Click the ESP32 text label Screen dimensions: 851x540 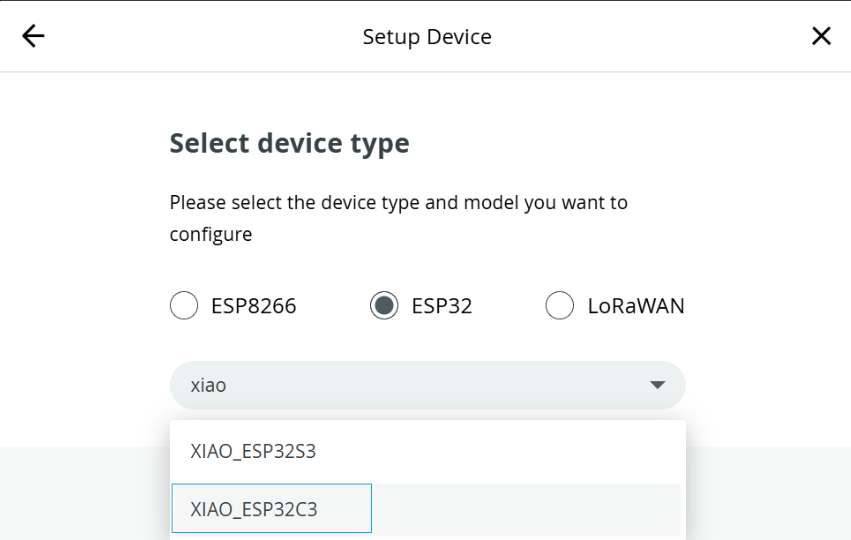point(442,306)
